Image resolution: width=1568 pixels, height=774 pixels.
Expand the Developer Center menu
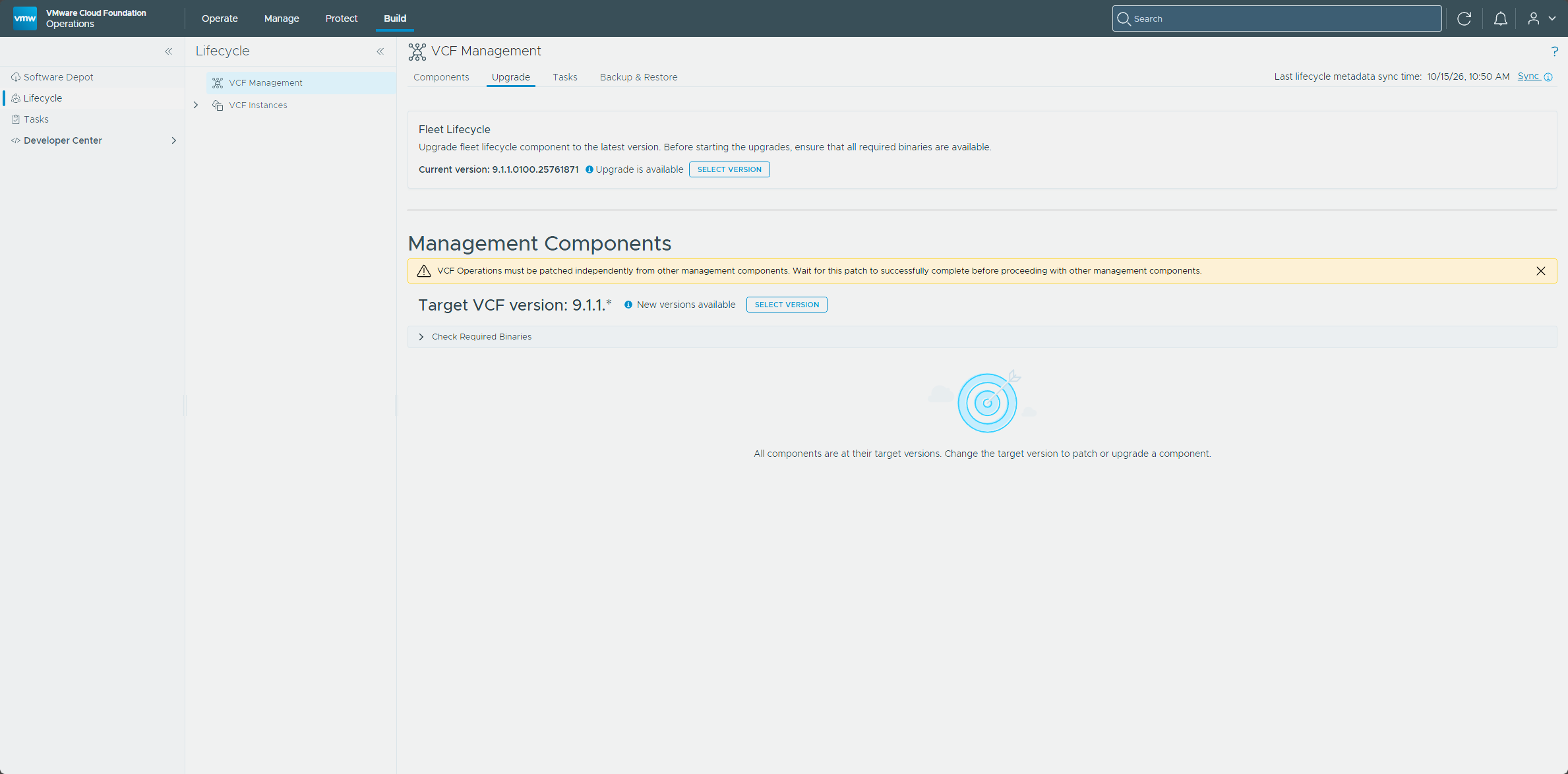(173, 140)
